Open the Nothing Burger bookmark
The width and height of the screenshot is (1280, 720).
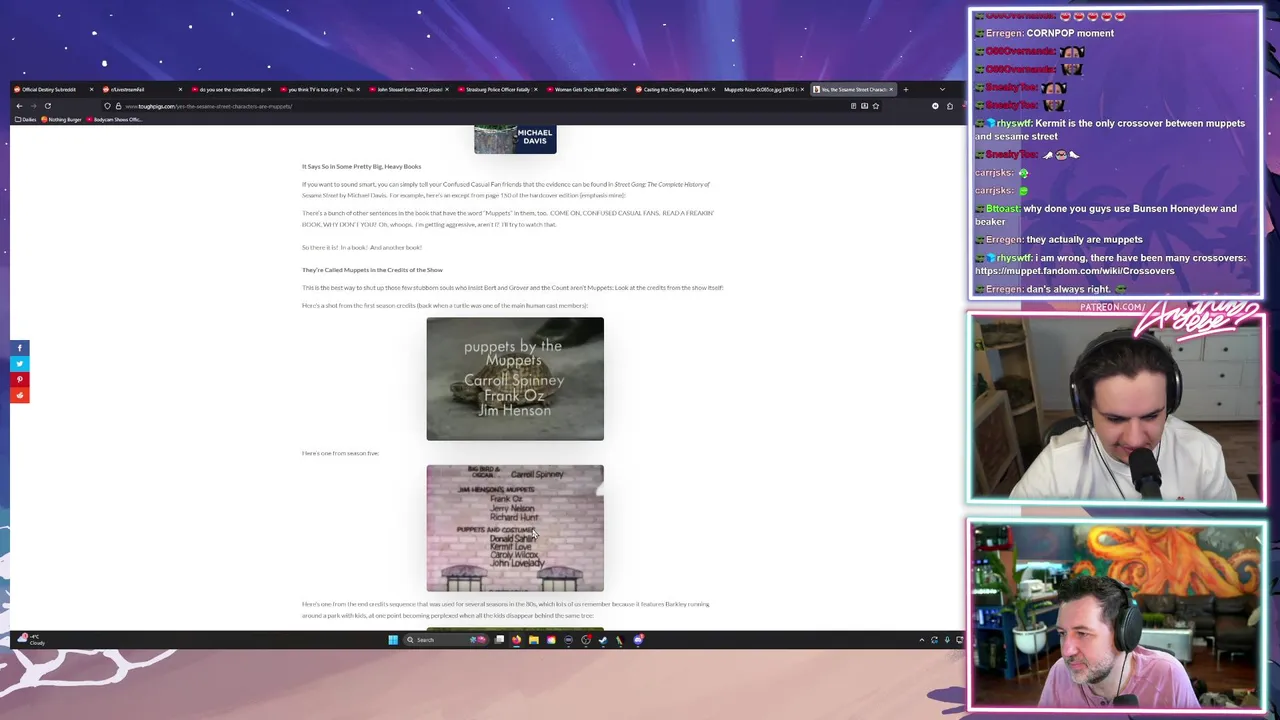62,120
